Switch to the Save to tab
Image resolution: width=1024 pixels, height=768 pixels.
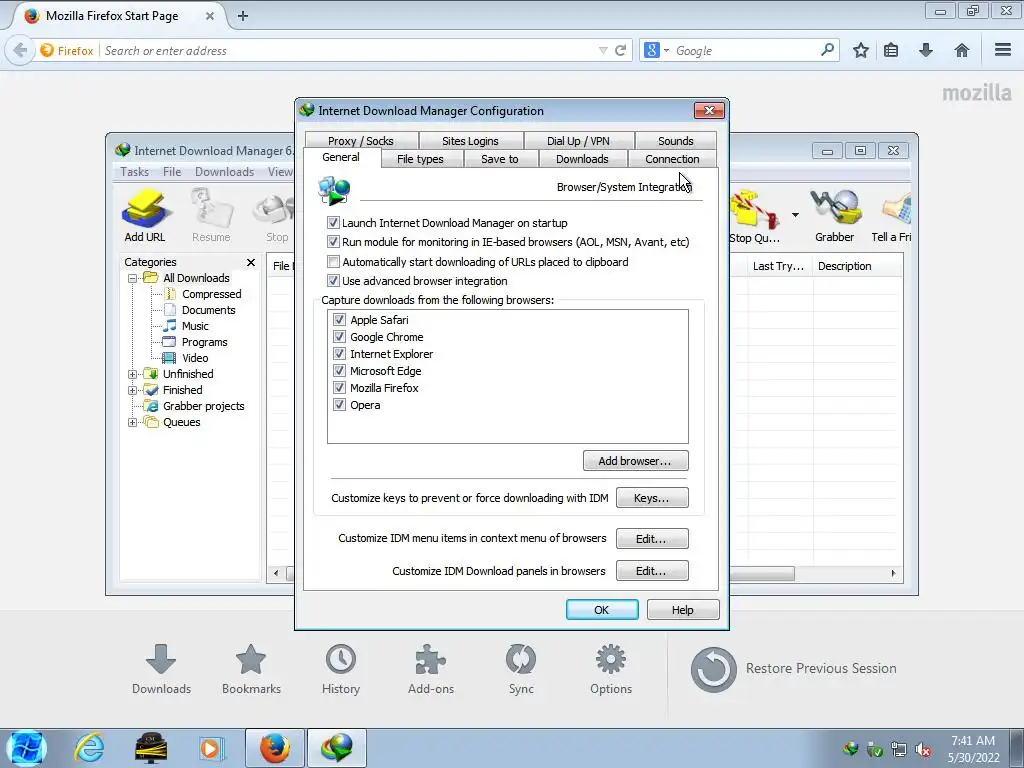tap(500, 159)
